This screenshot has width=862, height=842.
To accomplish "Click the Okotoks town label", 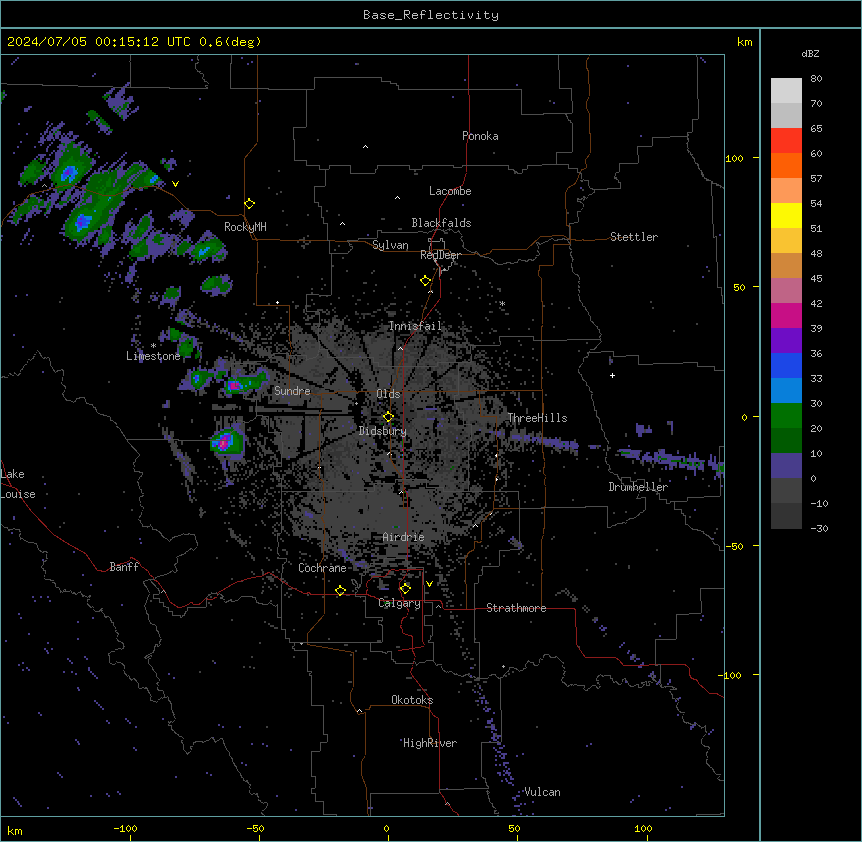I will point(412,700).
